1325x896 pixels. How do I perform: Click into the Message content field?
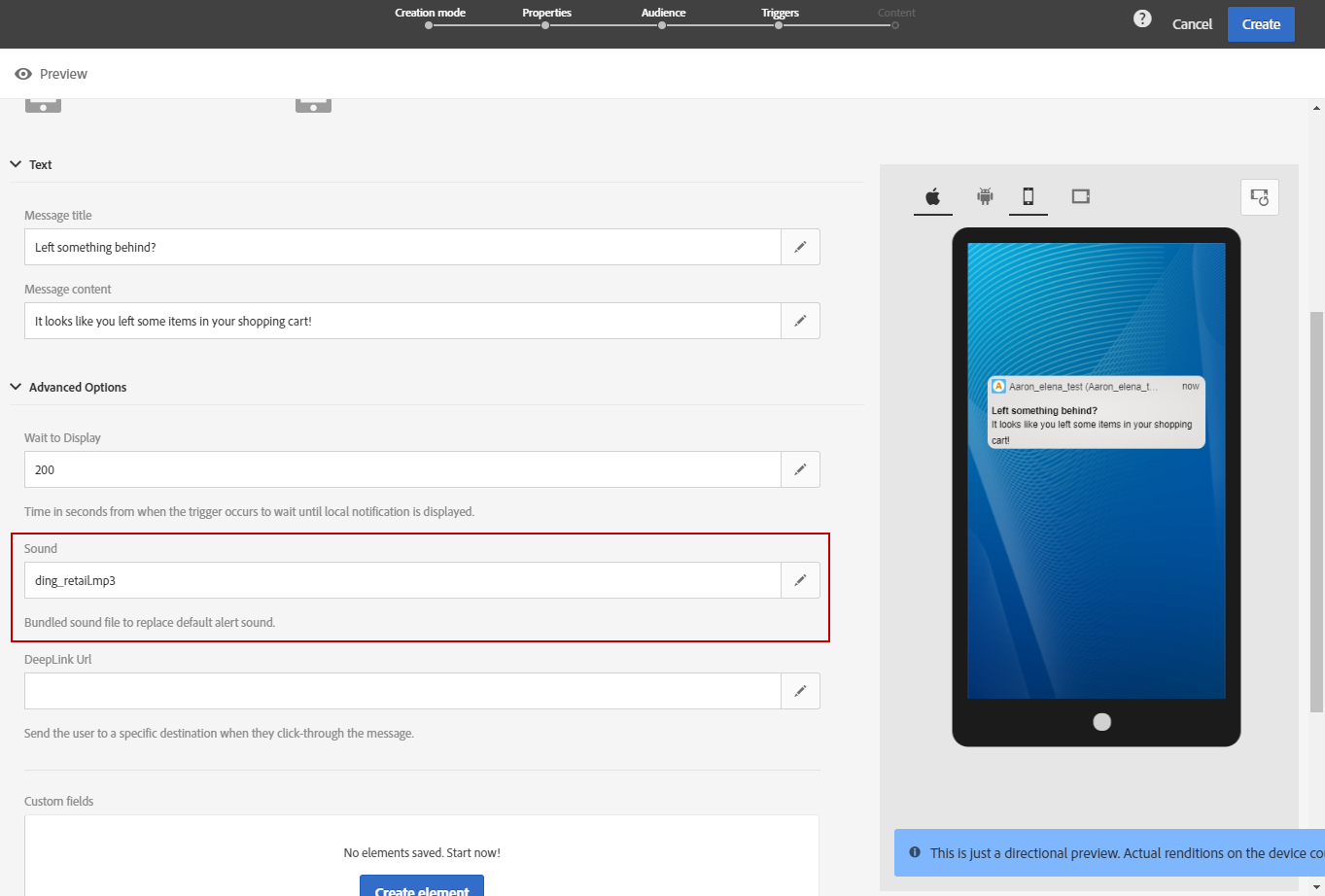[402, 321]
